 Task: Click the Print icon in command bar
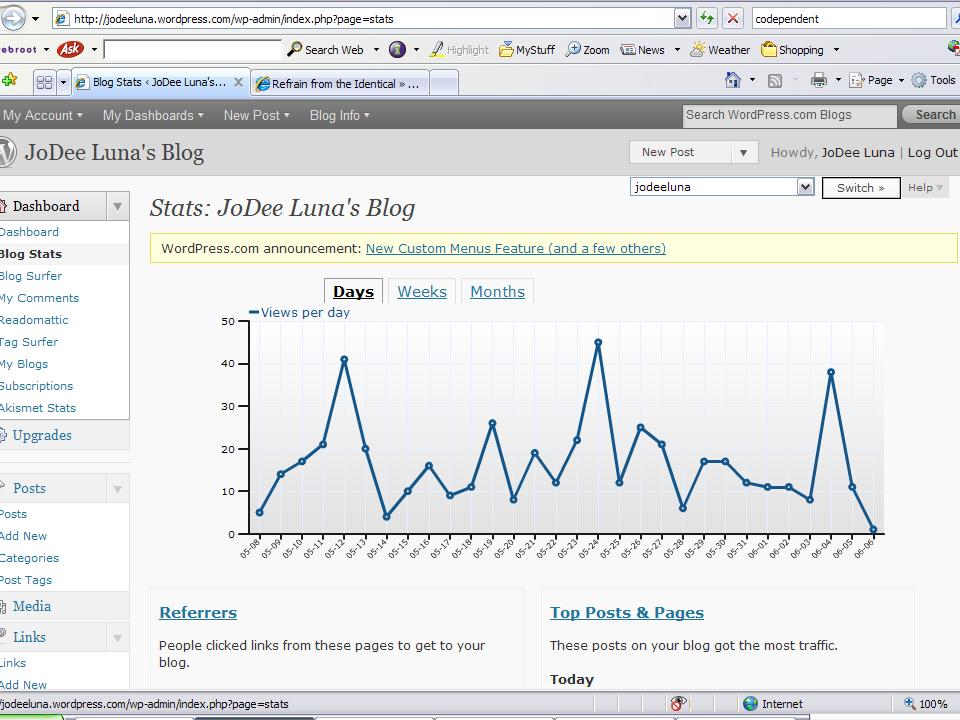819,80
